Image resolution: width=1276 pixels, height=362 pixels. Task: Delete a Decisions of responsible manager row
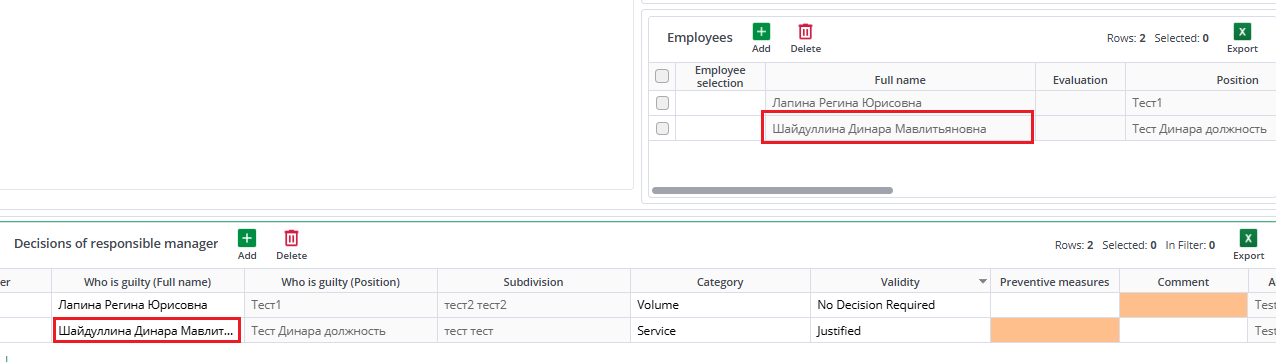pyautogui.click(x=291, y=245)
